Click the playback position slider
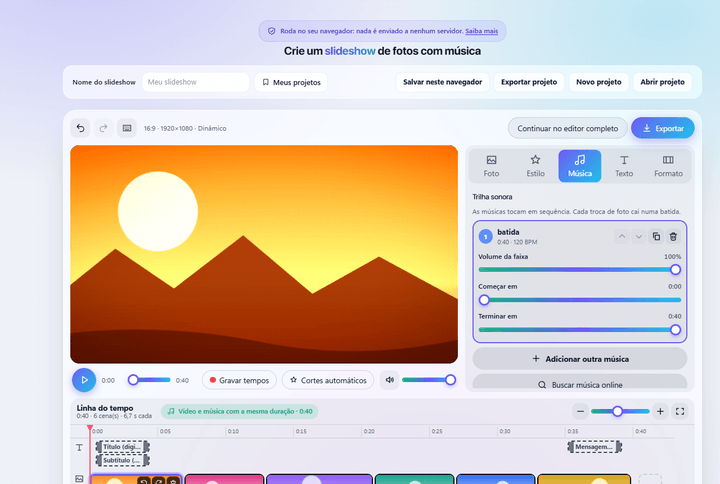 (x=150, y=380)
